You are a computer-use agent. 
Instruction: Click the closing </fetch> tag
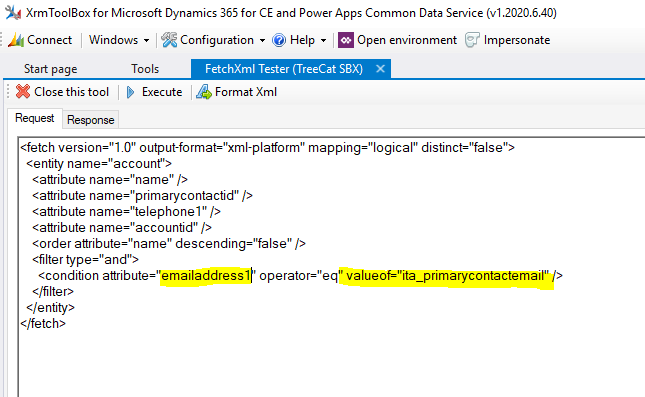point(43,324)
